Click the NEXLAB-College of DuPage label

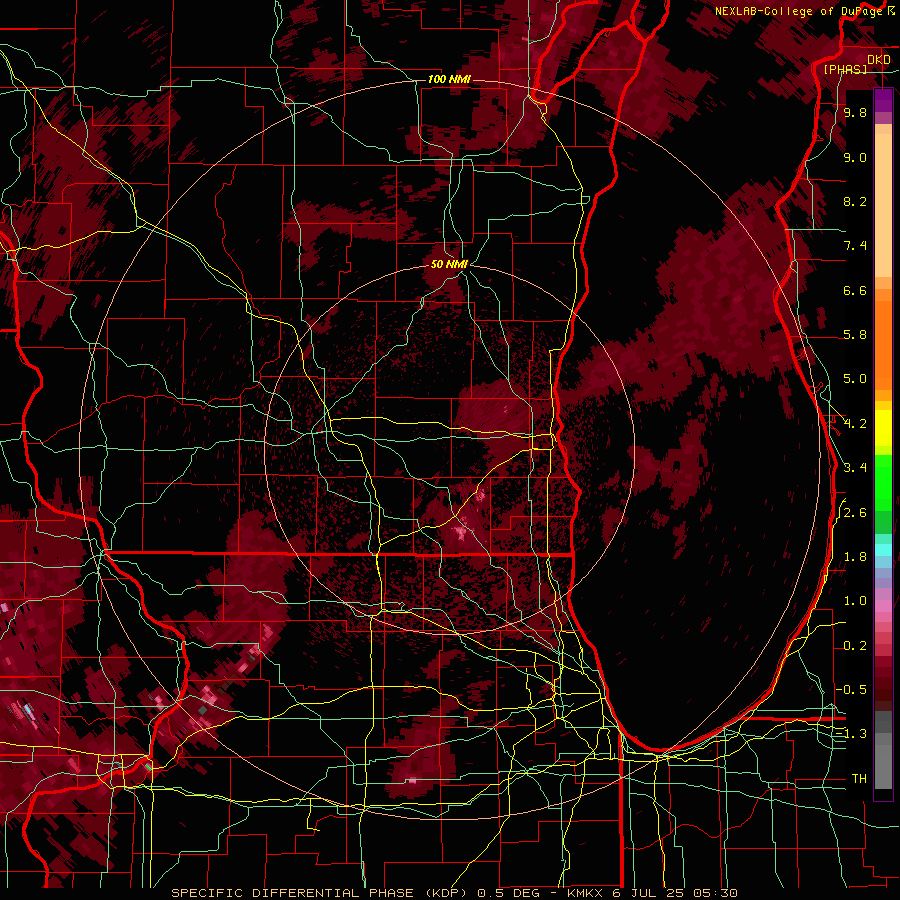pos(798,11)
